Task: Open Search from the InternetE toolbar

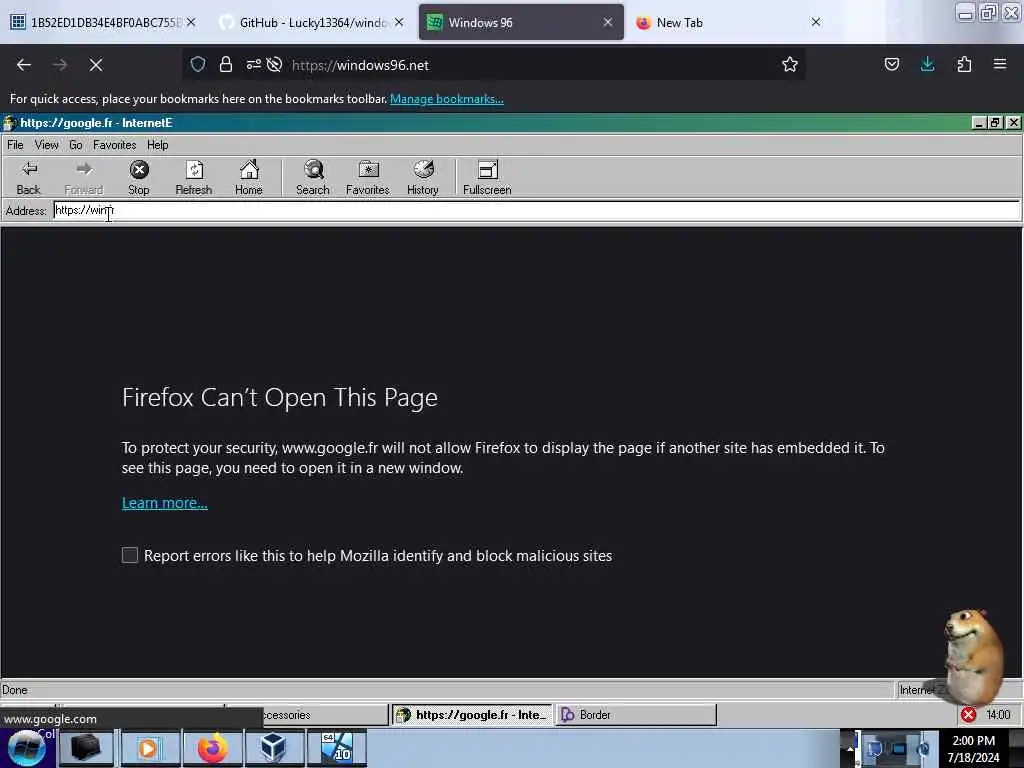Action: pos(313,178)
